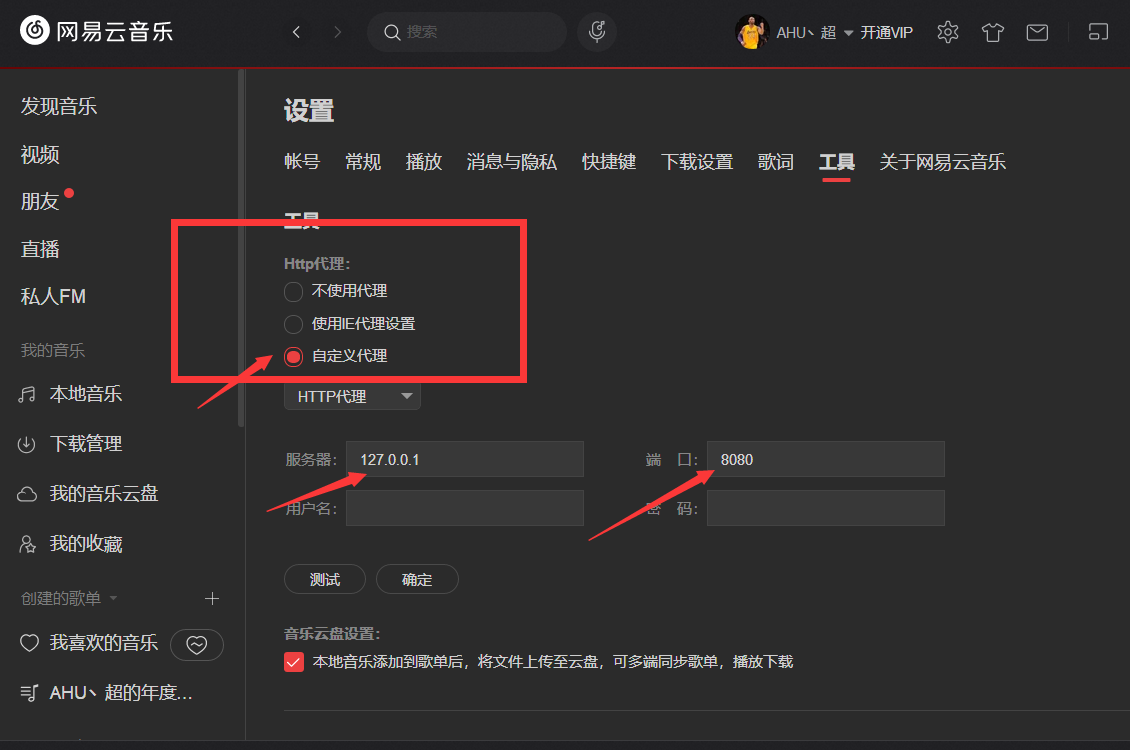
Task: Start heartbeat mode button
Action: coord(197,644)
